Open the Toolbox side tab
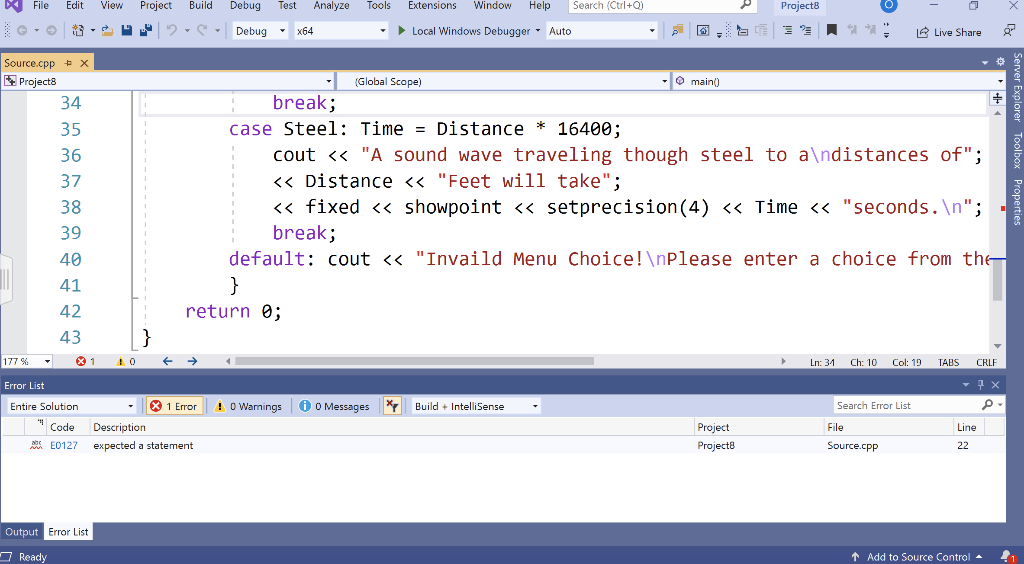The image size is (1024, 564). pyautogui.click(x=1017, y=150)
